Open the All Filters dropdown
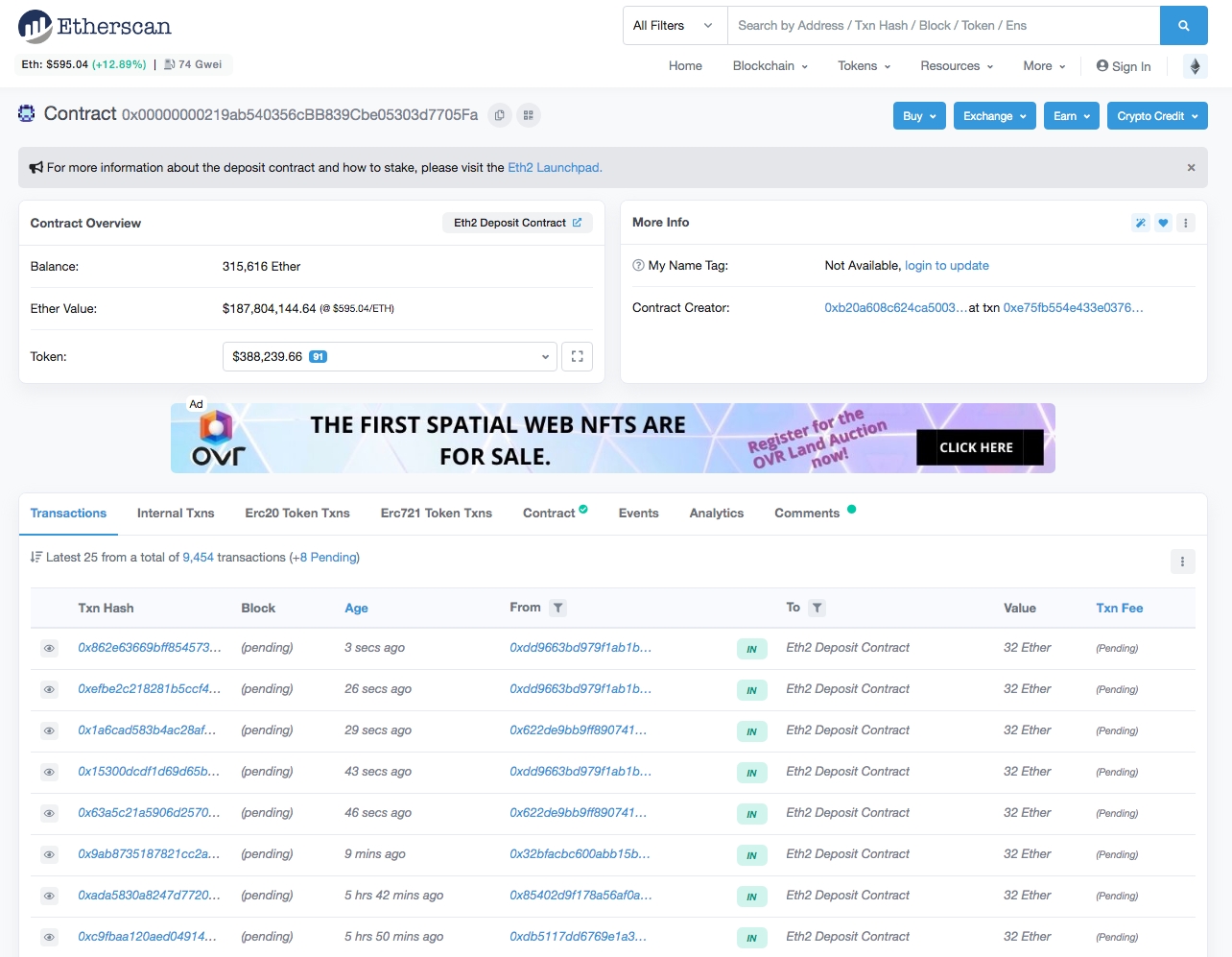 (x=675, y=26)
